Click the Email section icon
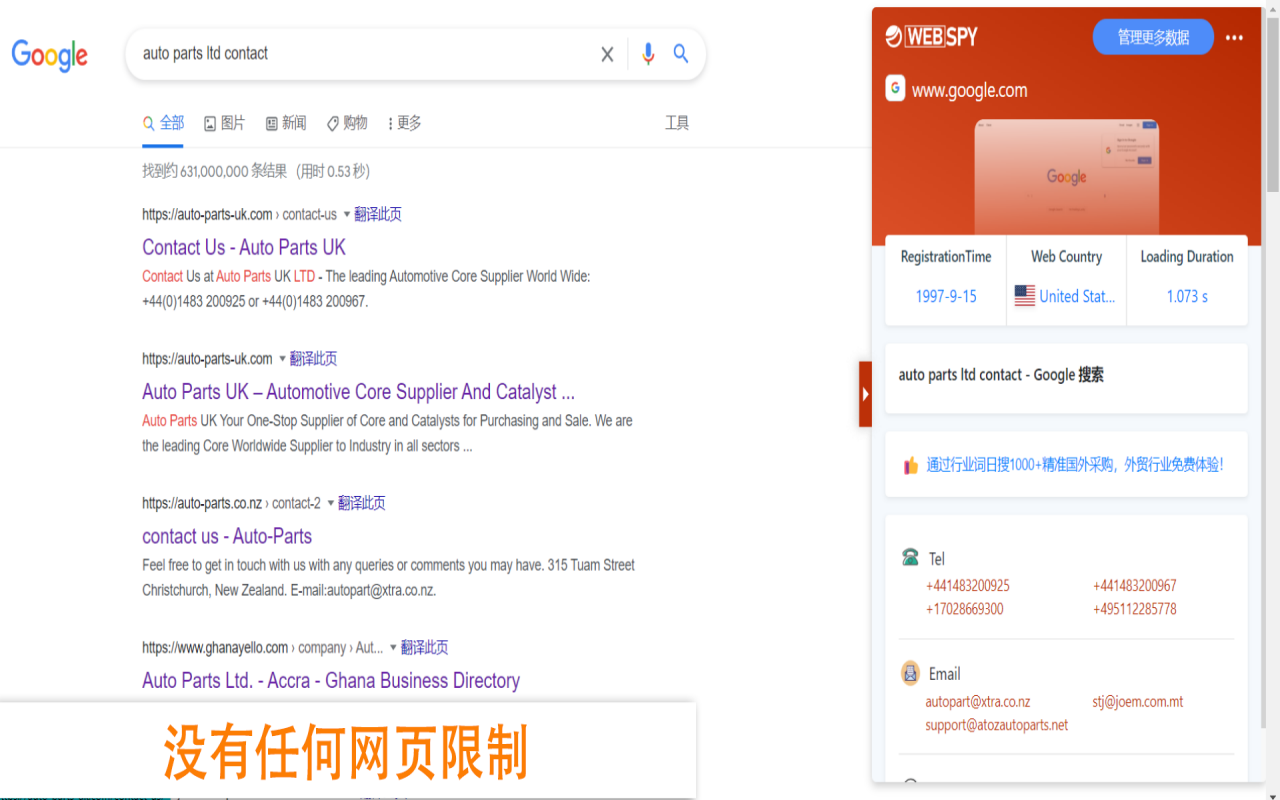The height and width of the screenshot is (800, 1280). 910,673
